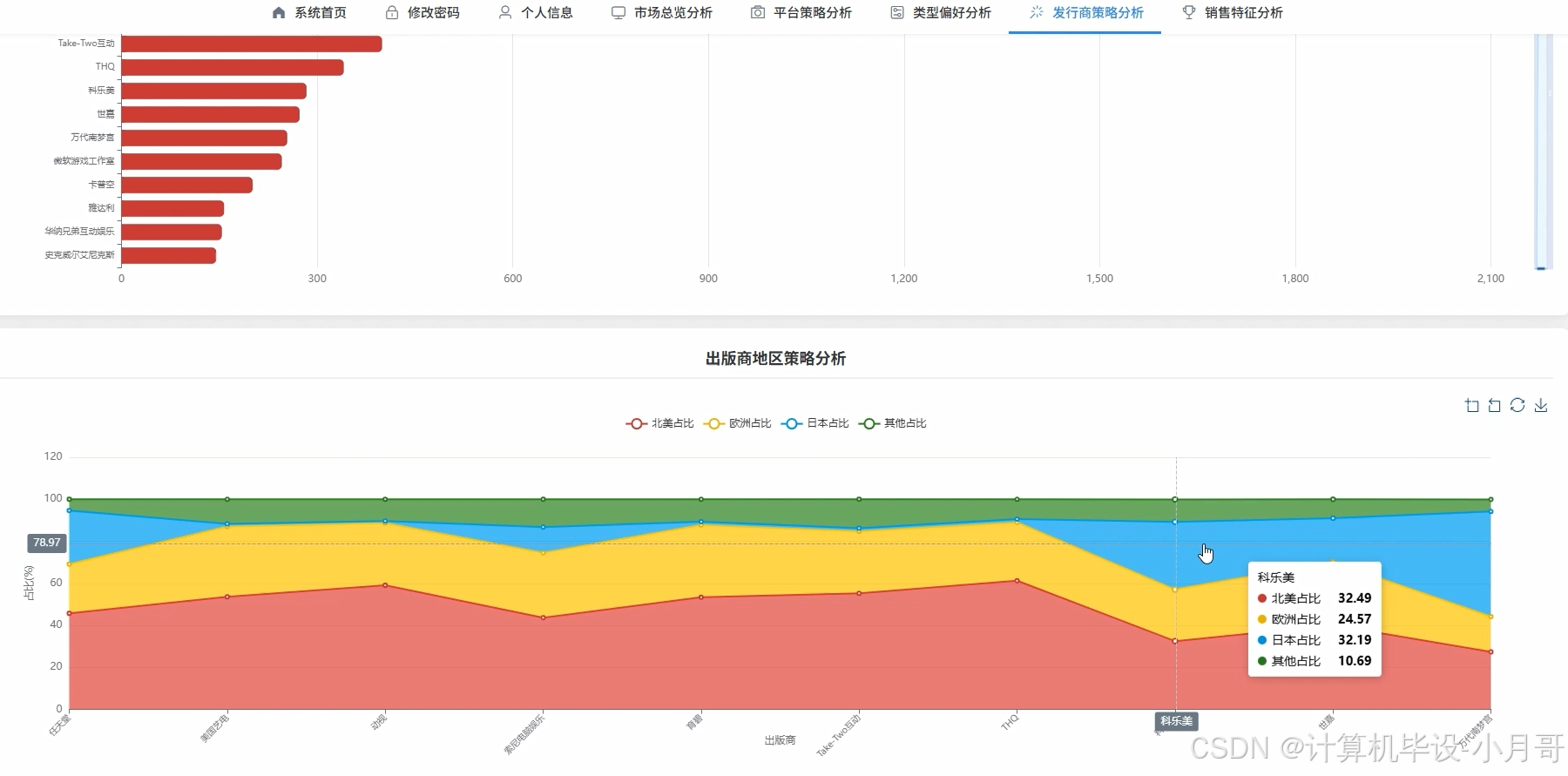Click the home icon beside 系统首页
This screenshot has width=1568, height=776.
[x=279, y=13]
